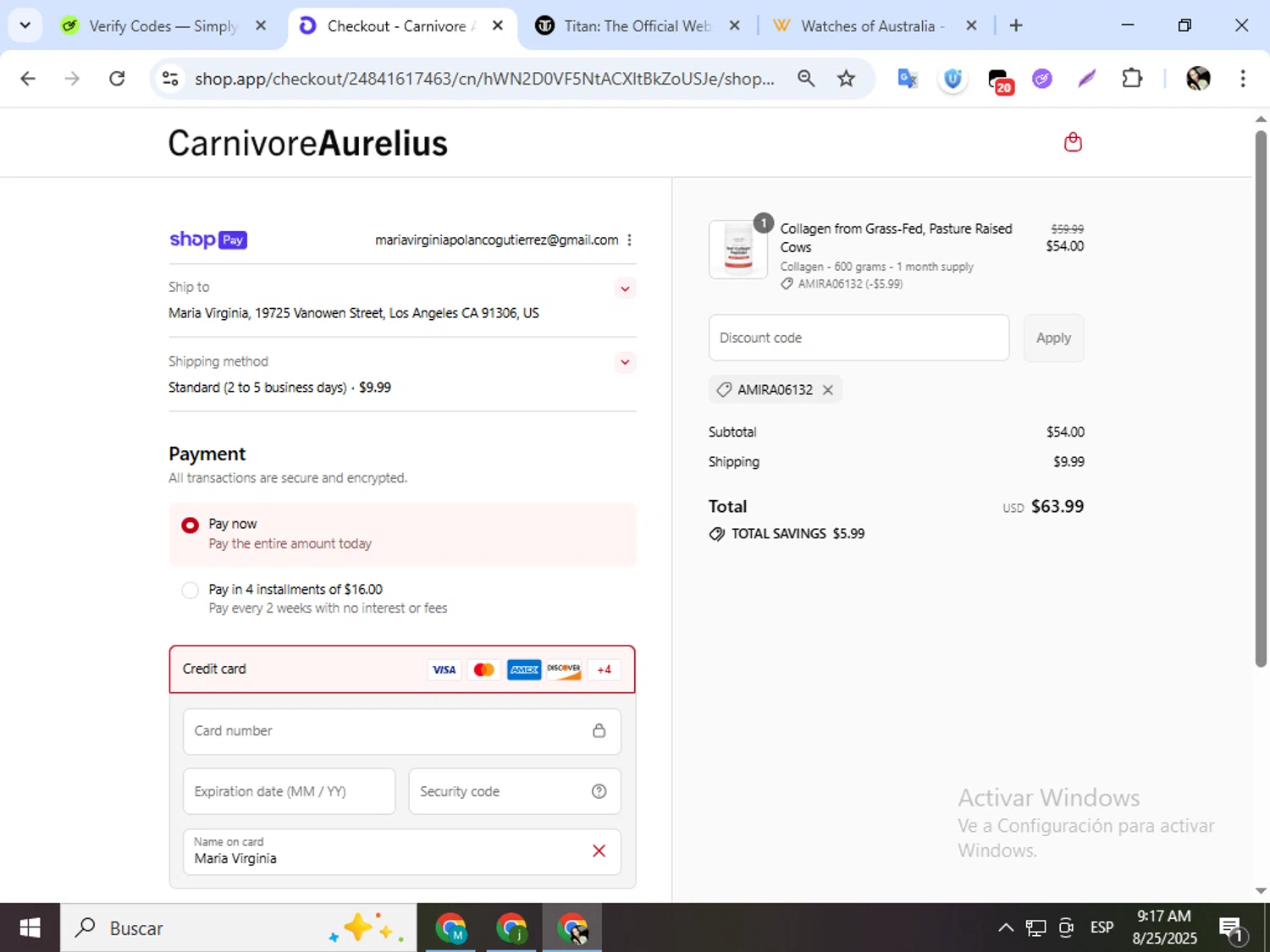Click the Discover card icon
Screen dimensions: 1270x952
point(564,669)
